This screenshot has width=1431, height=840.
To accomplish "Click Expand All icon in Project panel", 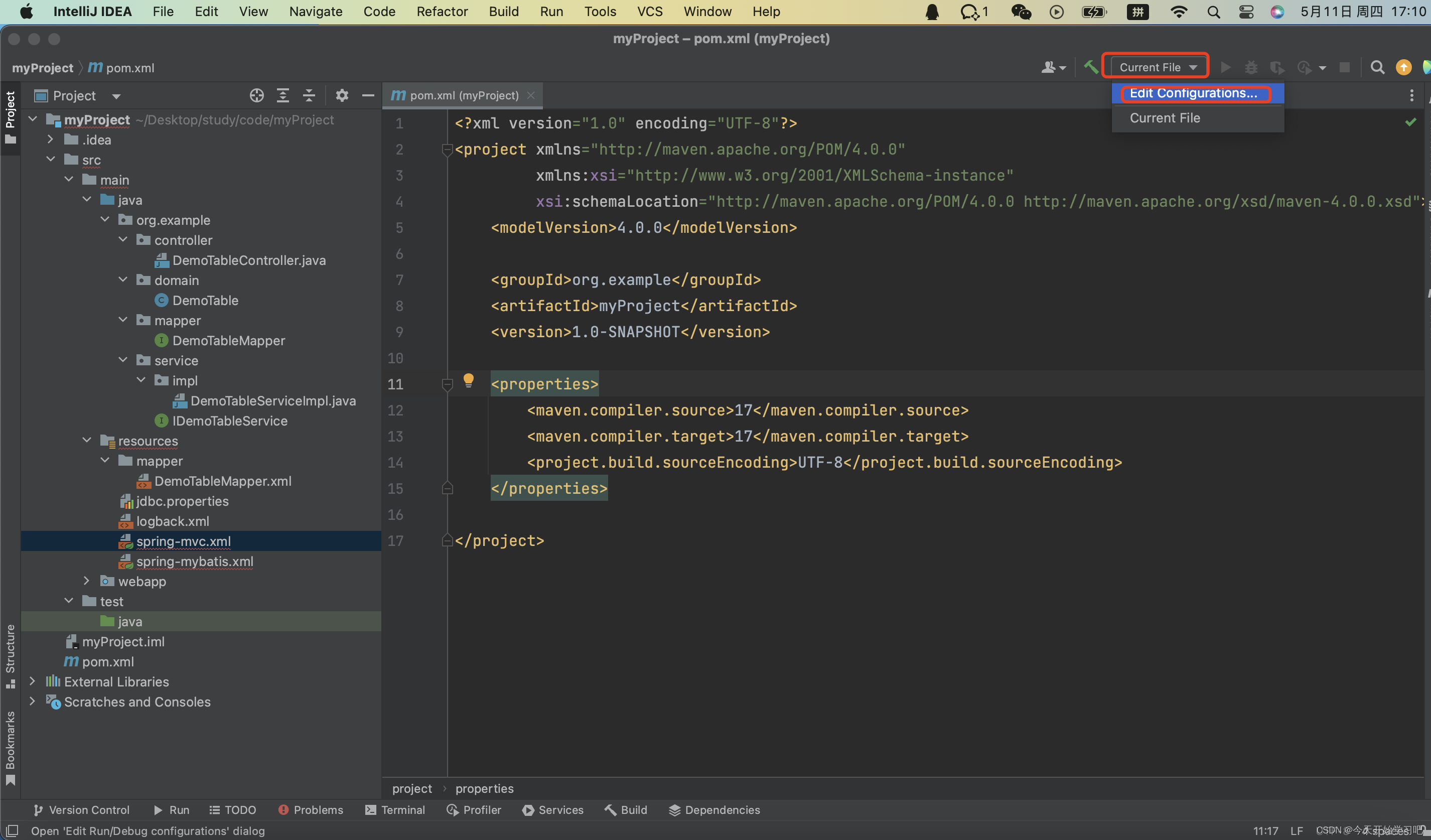I will [283, 95].
